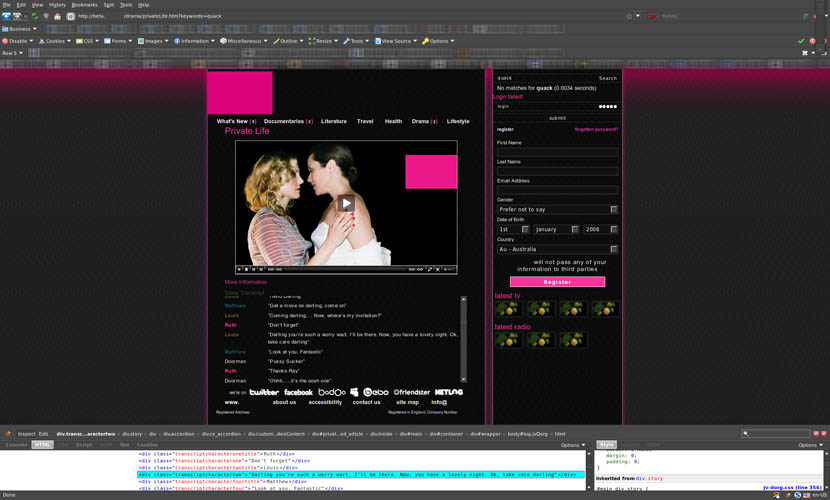Switch to the Firebug HTML tab
This screenshot has height=500, width=830.
pyautogui.click(x=42, y=445)
